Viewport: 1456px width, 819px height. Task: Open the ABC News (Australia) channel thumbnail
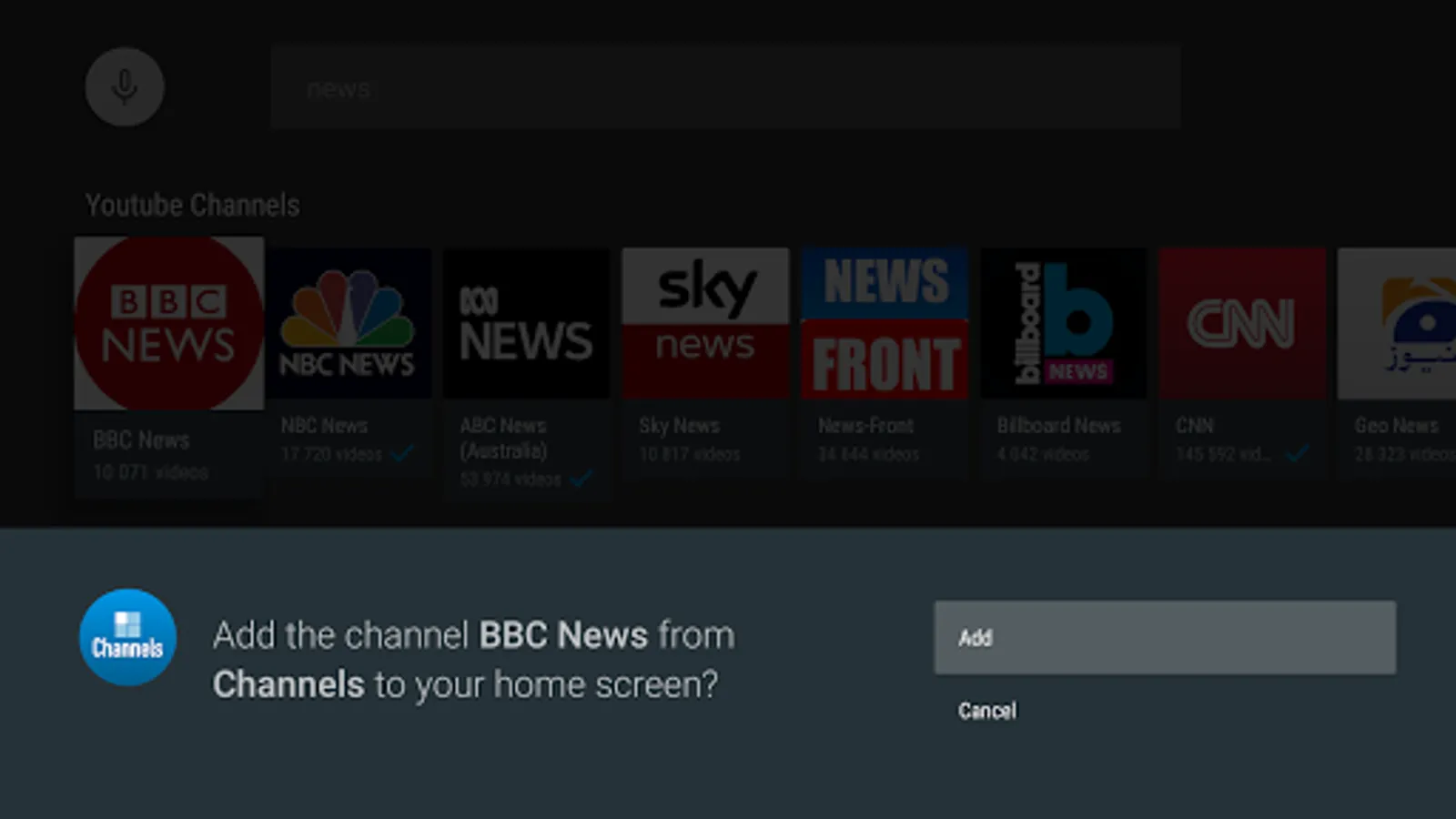point(526,323)
